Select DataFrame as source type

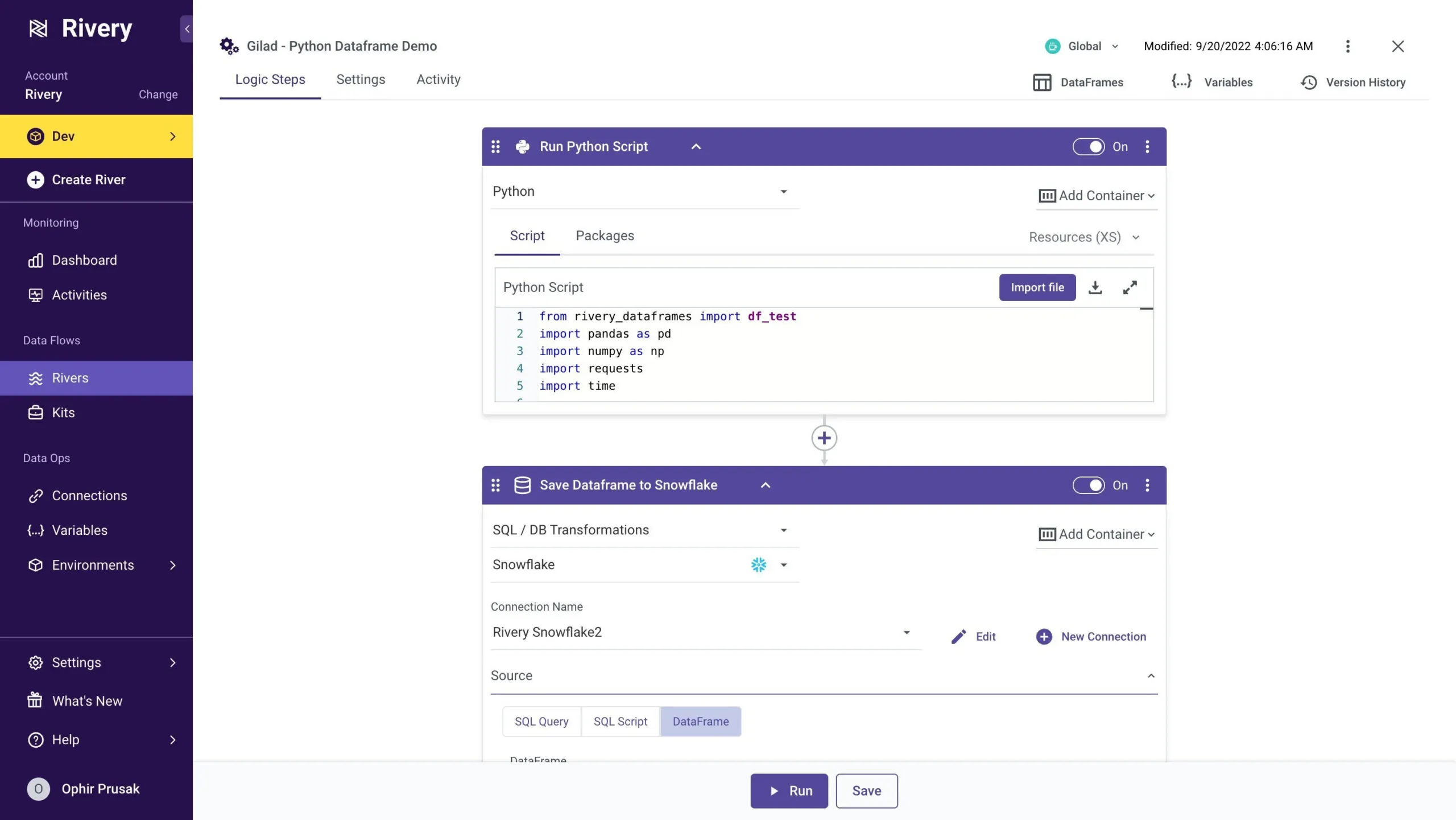coord(700,721)
